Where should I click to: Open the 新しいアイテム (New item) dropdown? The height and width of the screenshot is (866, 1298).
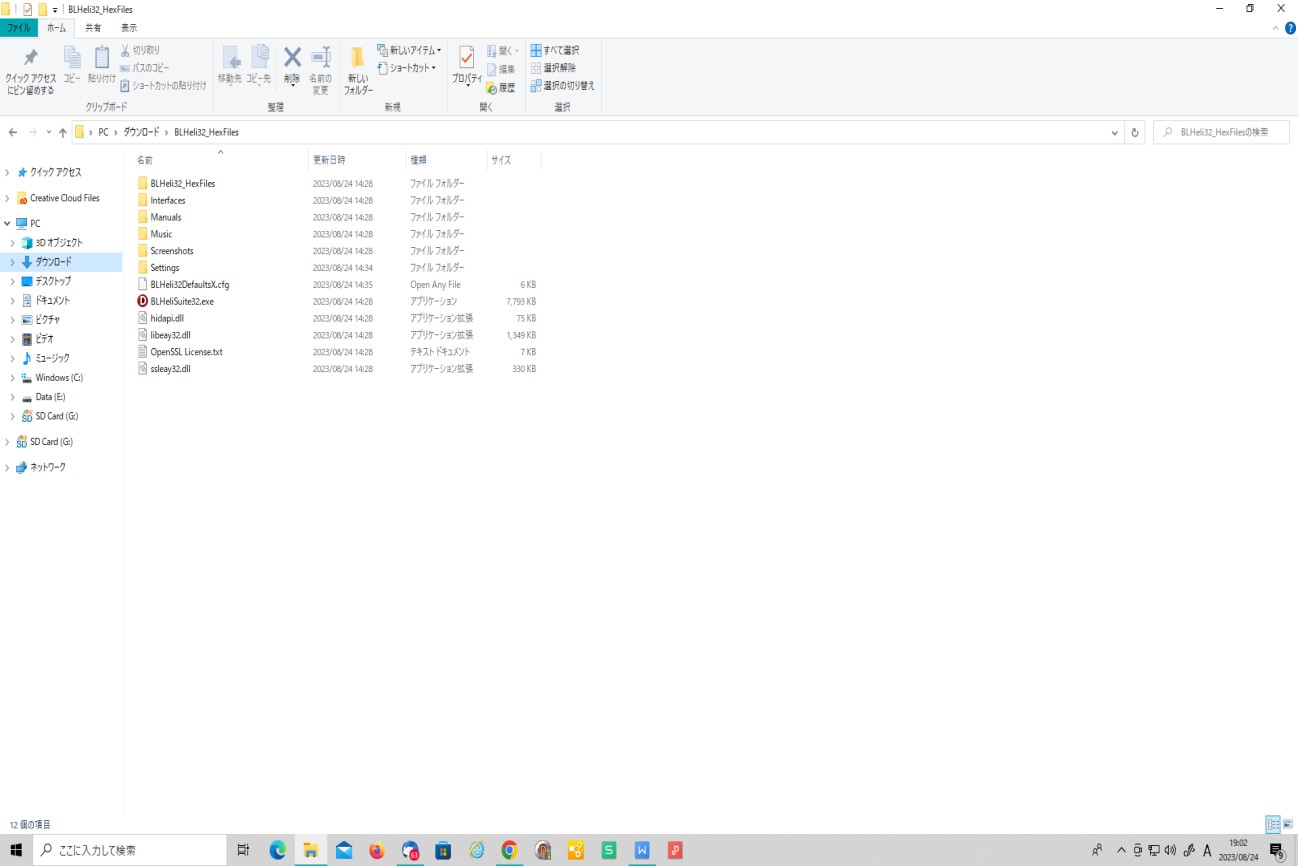click(x=407, y=50)
